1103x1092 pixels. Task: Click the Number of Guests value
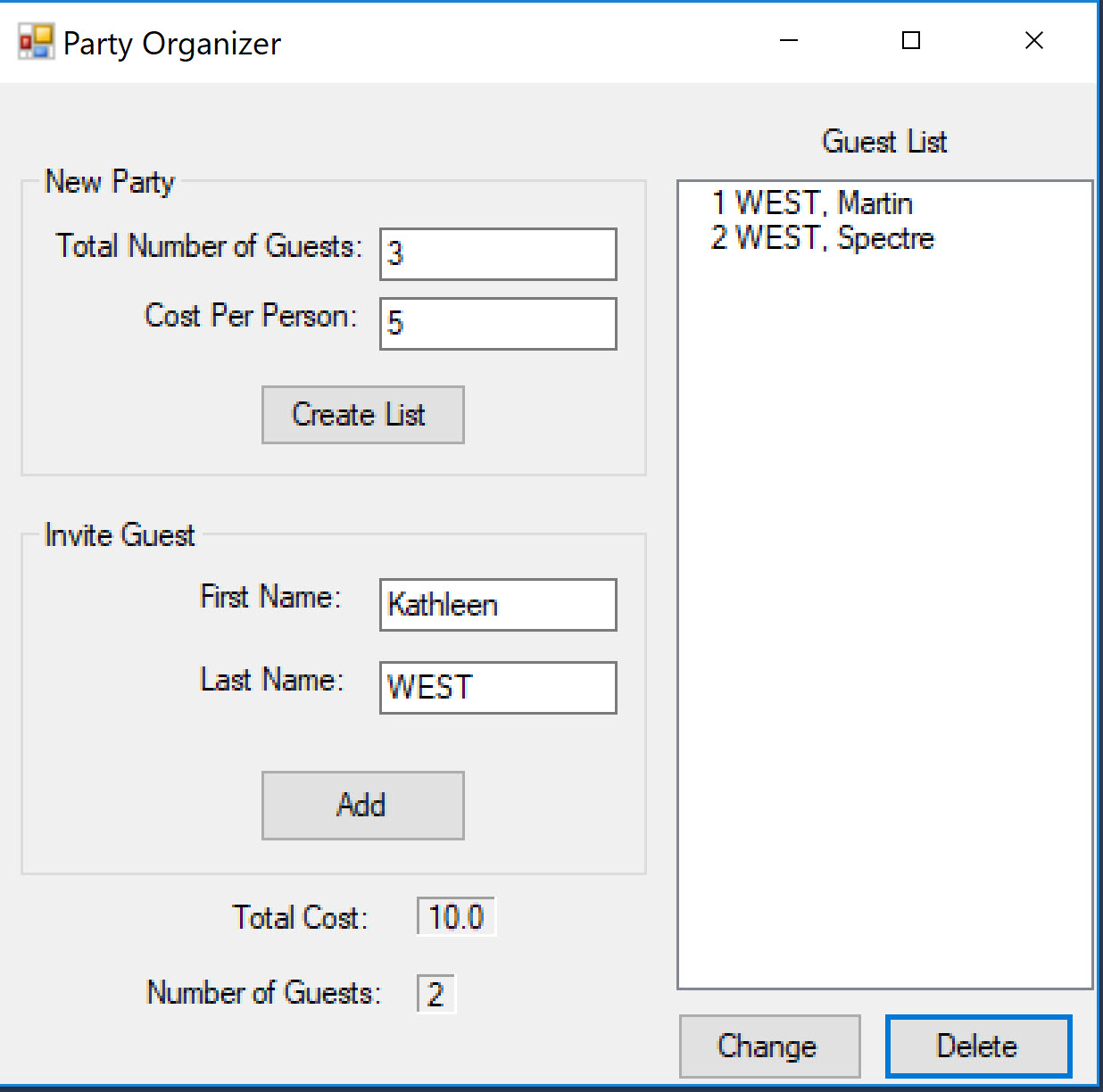point(436,994)
